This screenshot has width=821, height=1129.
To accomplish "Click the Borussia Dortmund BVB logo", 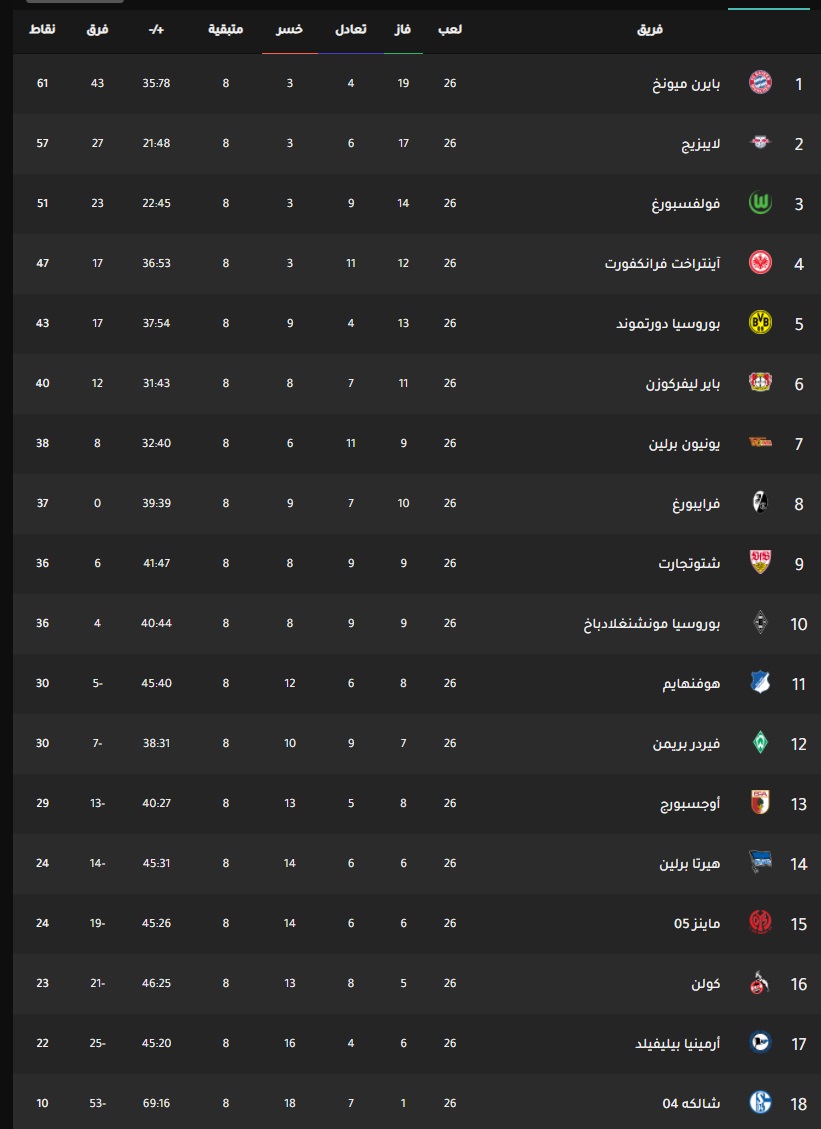I will pos(760,323).
